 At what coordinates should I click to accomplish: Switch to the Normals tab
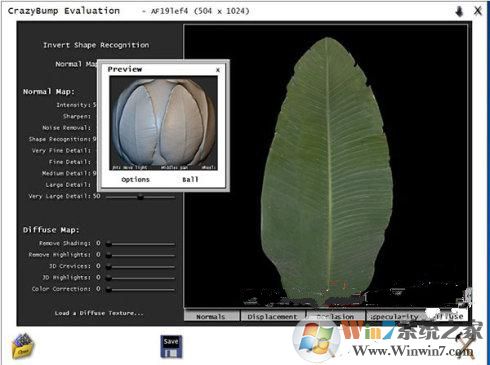click(211, 316)
